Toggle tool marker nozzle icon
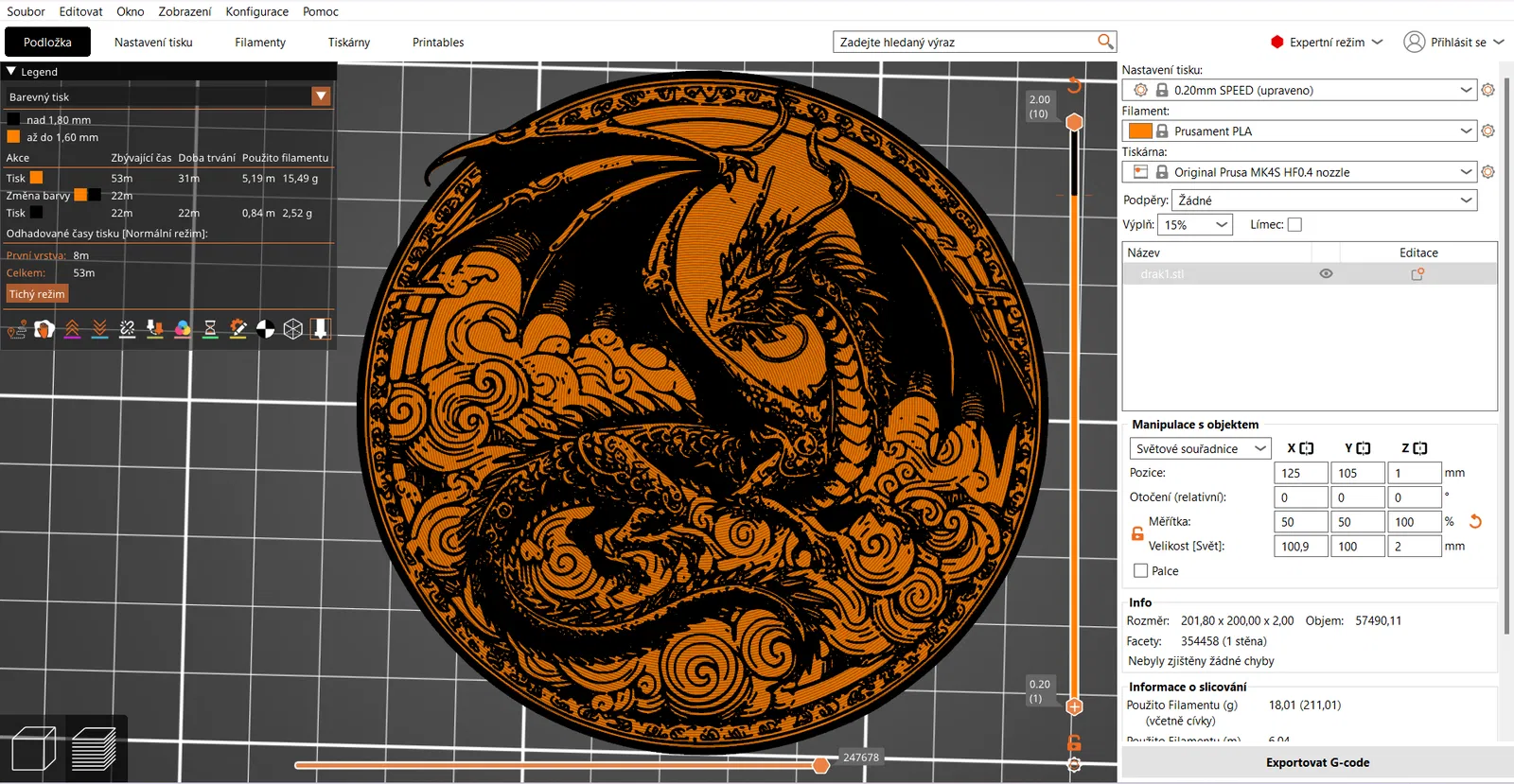The width and height of the screenshot is (1514, 784). click(x=321, y=329)
